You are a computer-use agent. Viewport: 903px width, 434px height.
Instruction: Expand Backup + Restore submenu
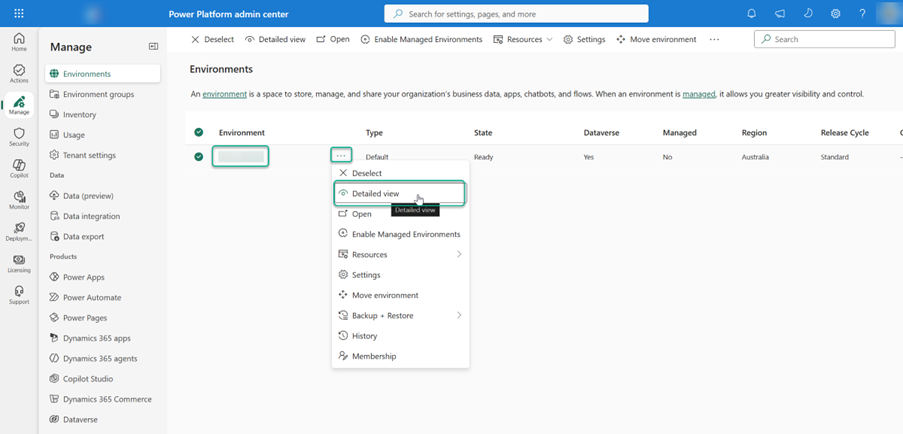400,315
